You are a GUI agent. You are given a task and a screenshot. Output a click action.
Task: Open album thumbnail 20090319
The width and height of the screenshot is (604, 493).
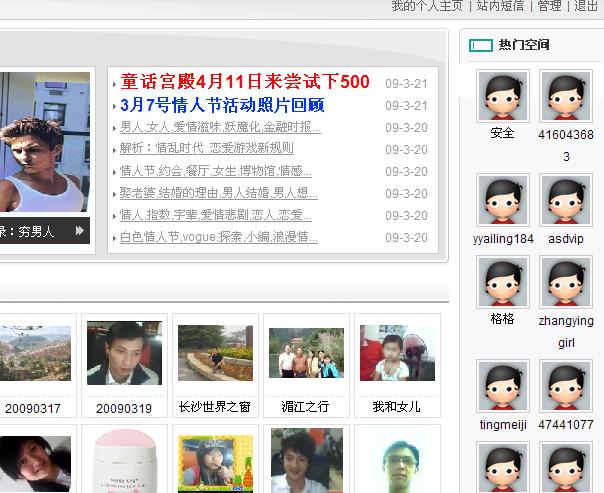coord(124,353)
